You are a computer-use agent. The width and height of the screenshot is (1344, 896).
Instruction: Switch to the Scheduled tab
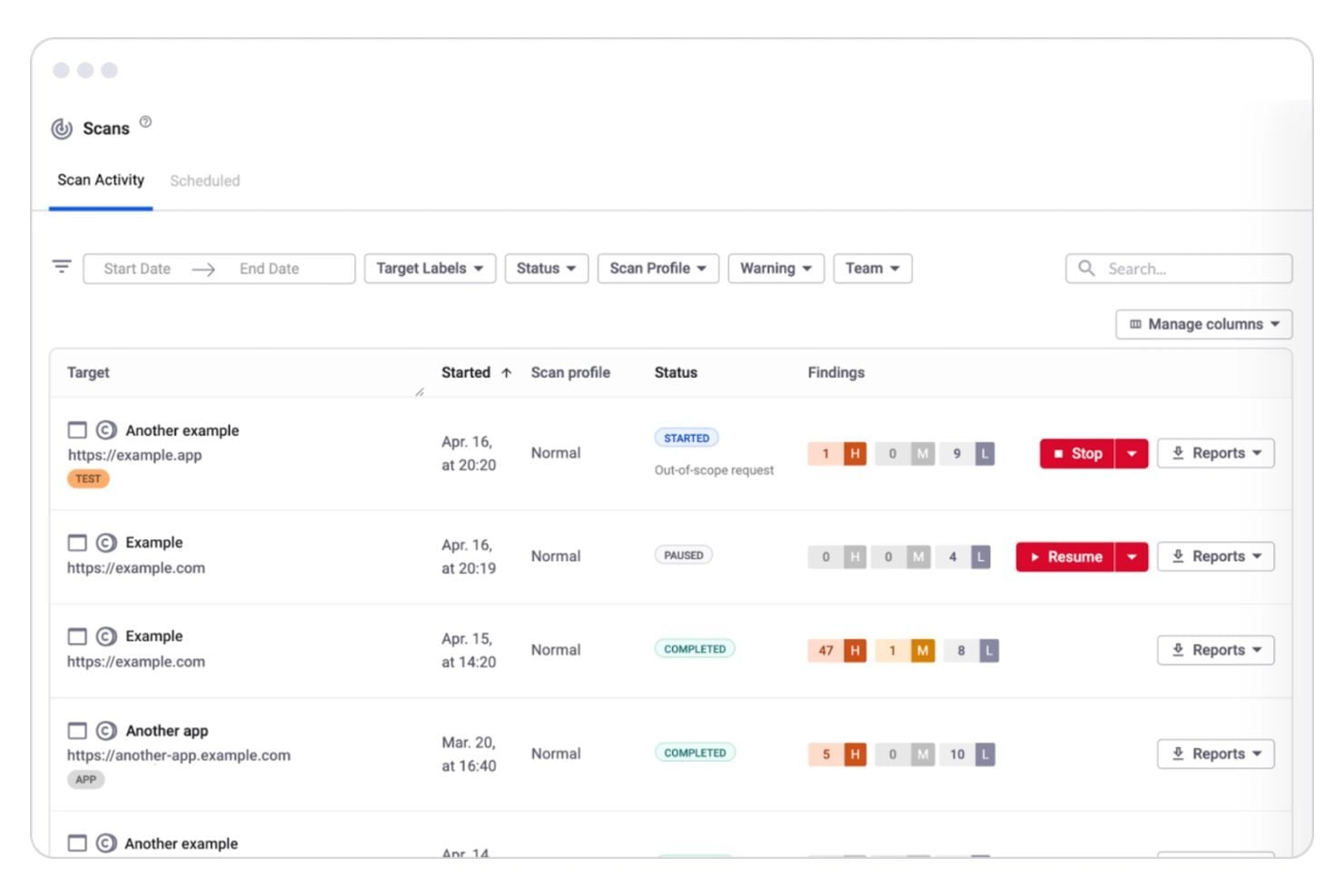[x=205, y=181]
